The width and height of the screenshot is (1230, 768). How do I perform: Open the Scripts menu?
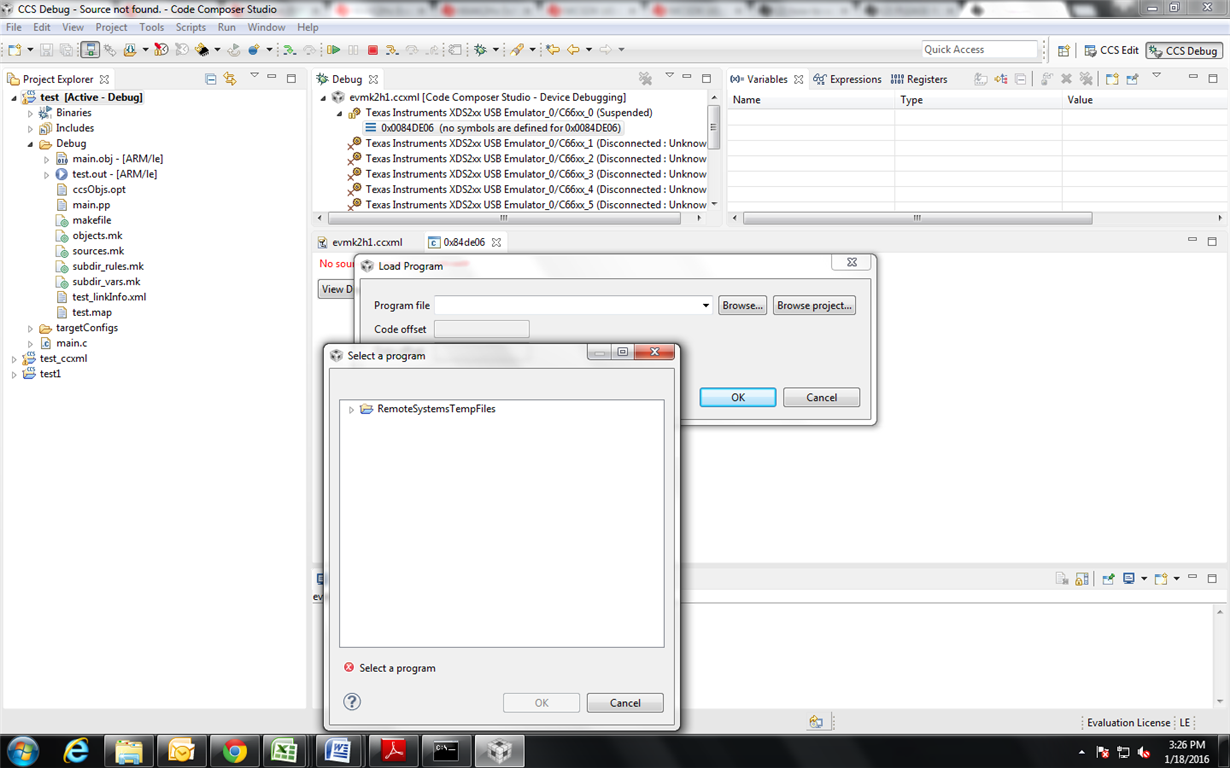[190, 27]
